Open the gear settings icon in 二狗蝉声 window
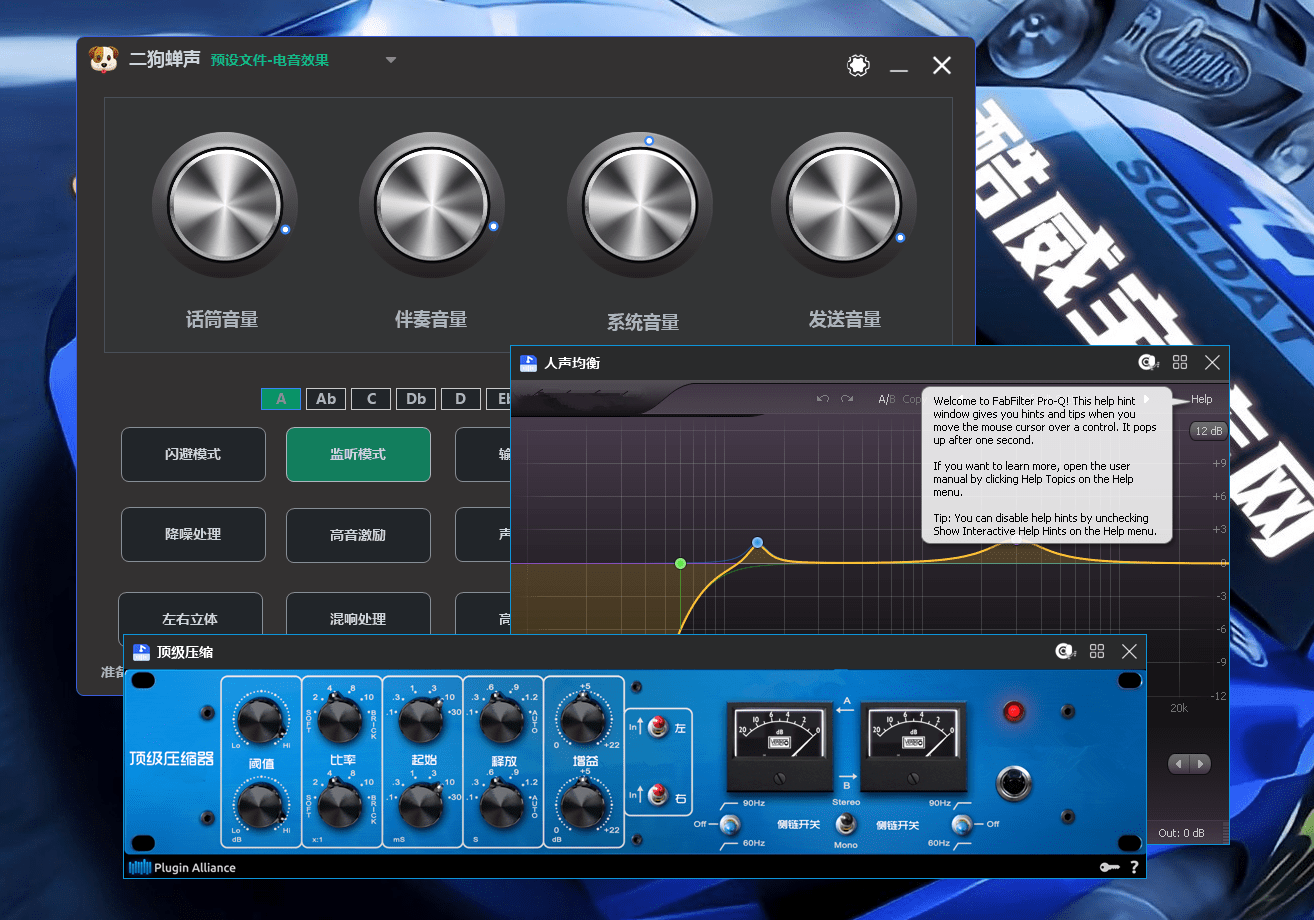 click(857, 66)
